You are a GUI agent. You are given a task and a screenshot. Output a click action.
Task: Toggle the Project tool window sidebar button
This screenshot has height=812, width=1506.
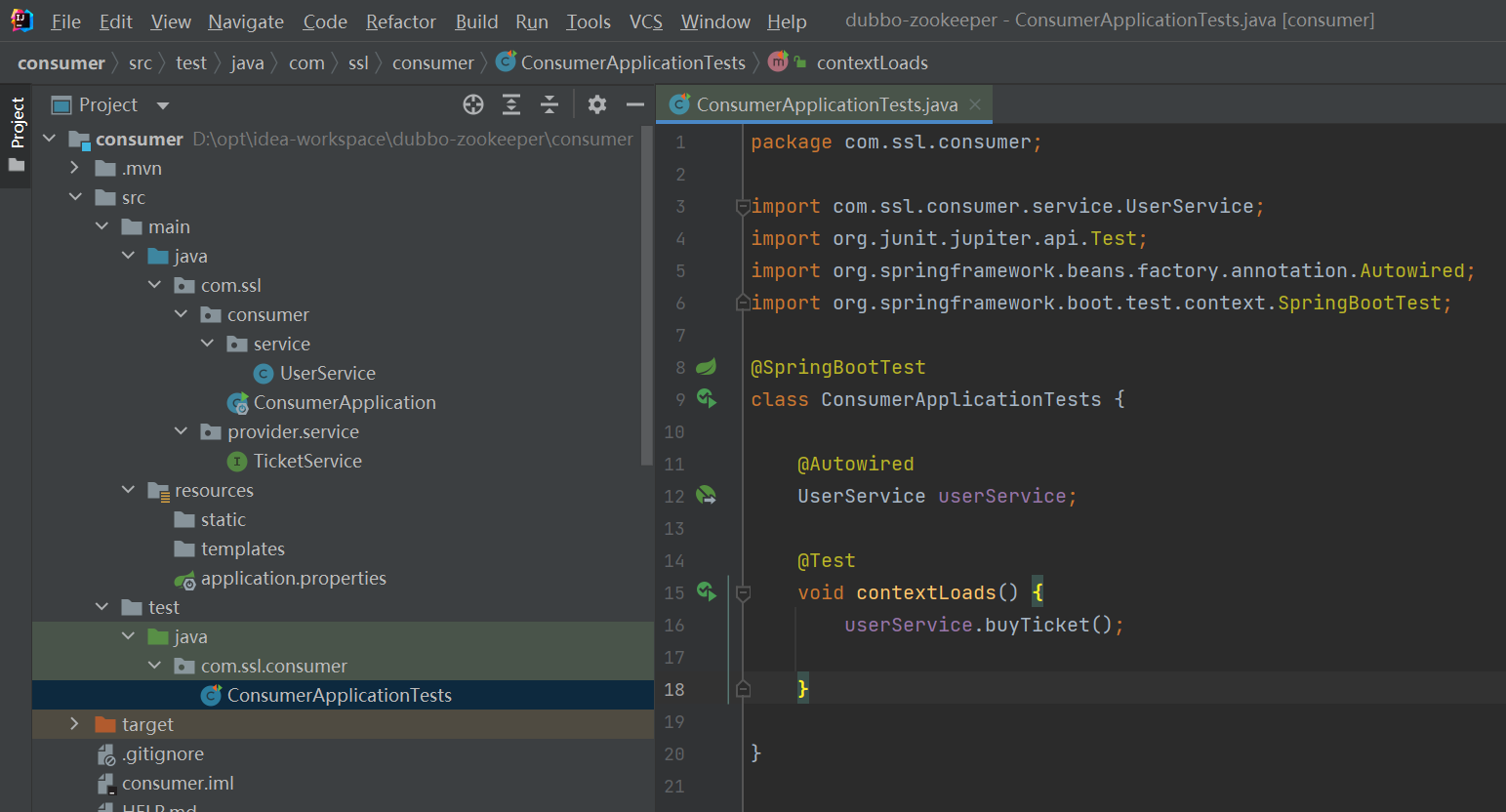pos(17,134)
